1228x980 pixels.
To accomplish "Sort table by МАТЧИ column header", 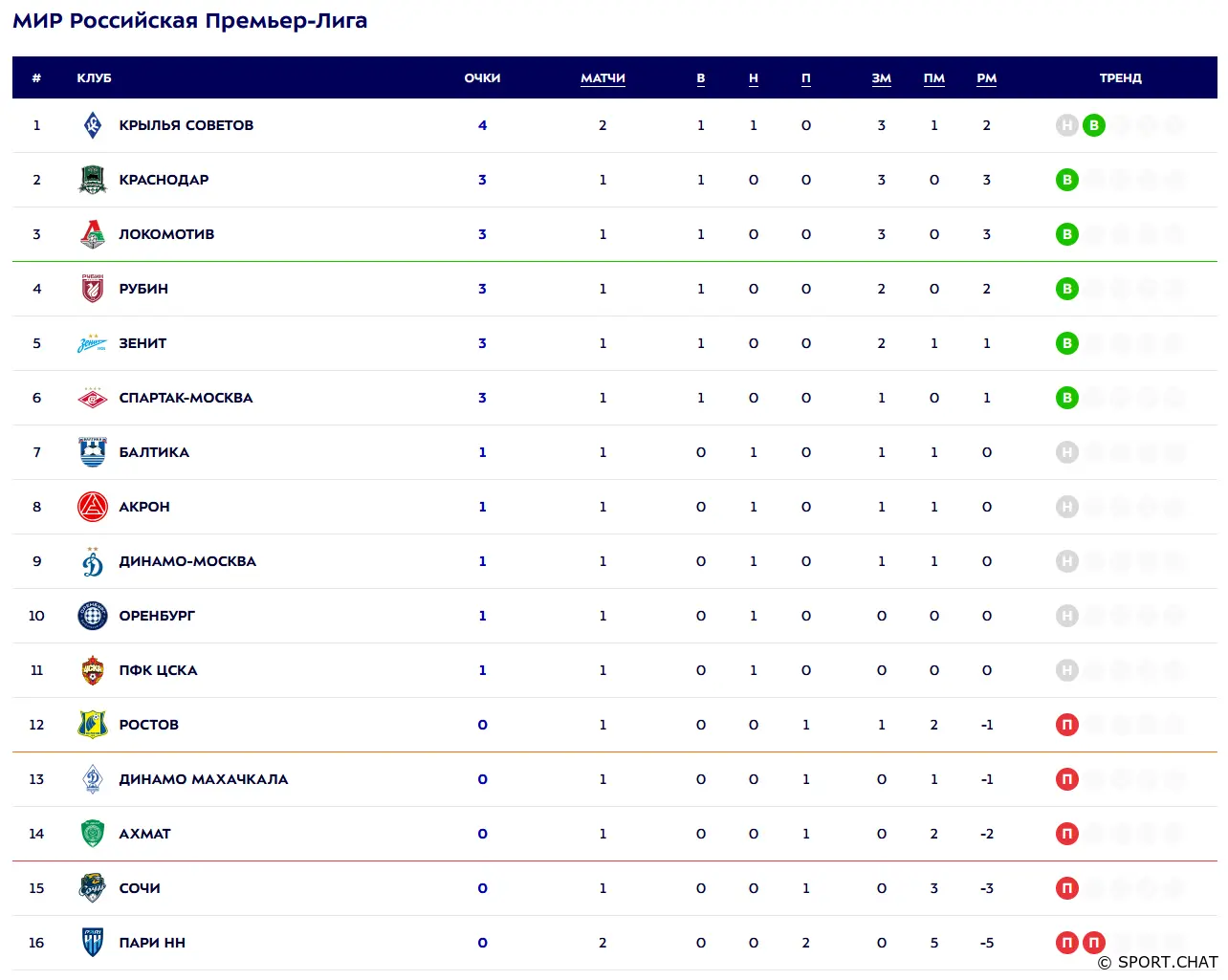I will click(x=603, y=78).
